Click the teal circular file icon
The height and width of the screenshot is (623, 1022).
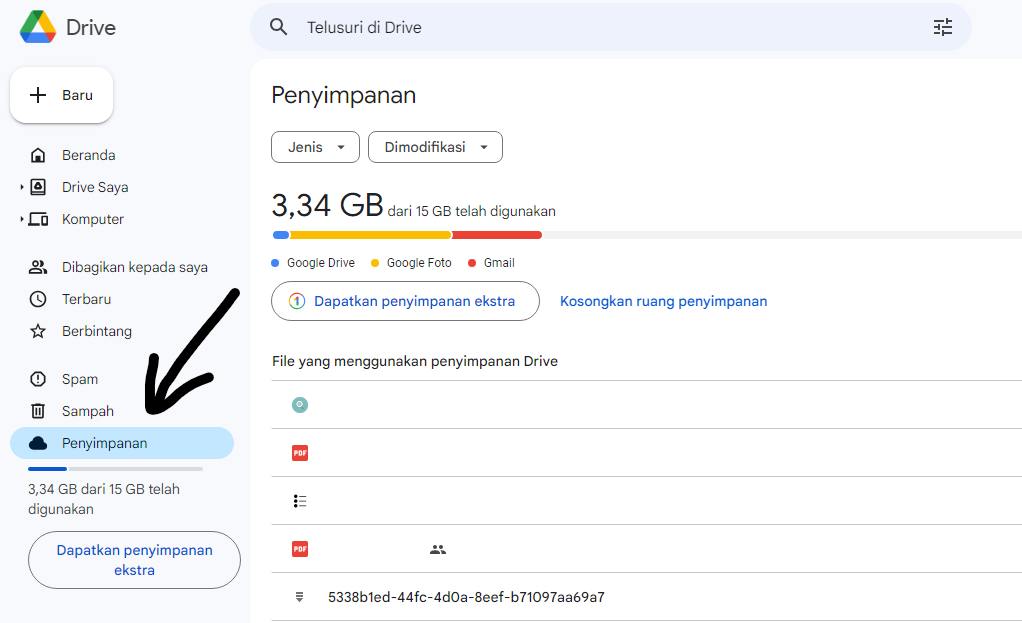tap(300, 405)
